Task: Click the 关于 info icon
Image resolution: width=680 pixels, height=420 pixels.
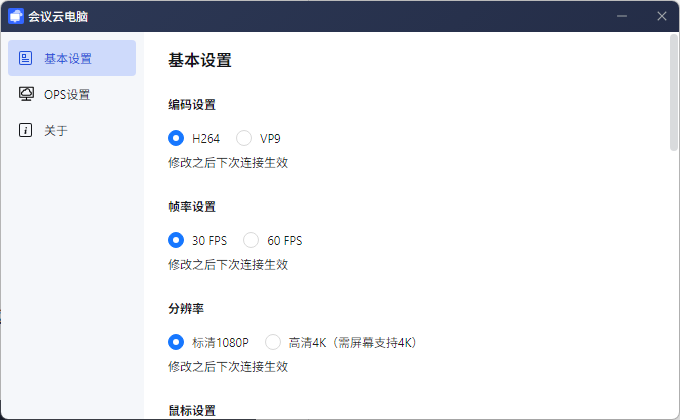Action: 26,130
